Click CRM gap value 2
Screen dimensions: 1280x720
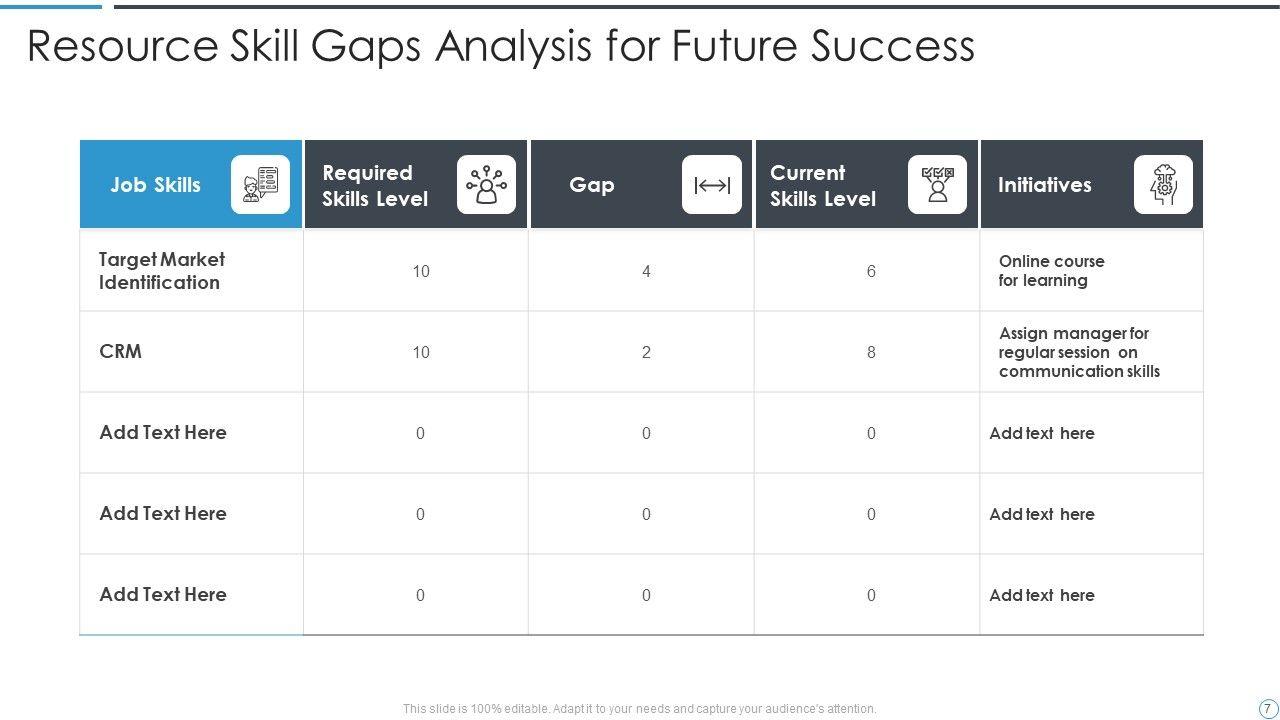click(x=646, y=352)
